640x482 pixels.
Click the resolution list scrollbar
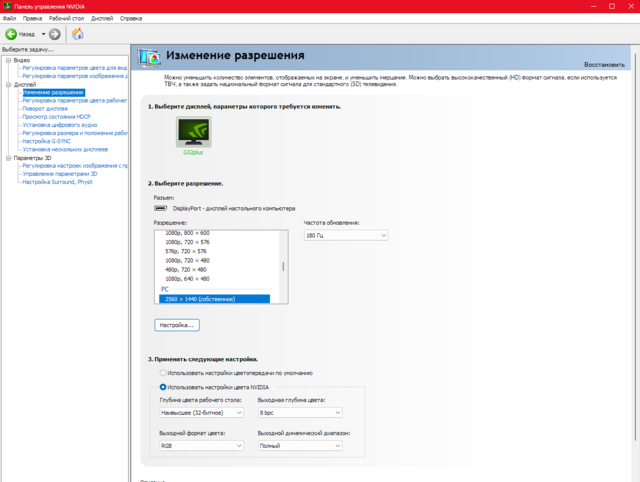click(x=283, y=266)
